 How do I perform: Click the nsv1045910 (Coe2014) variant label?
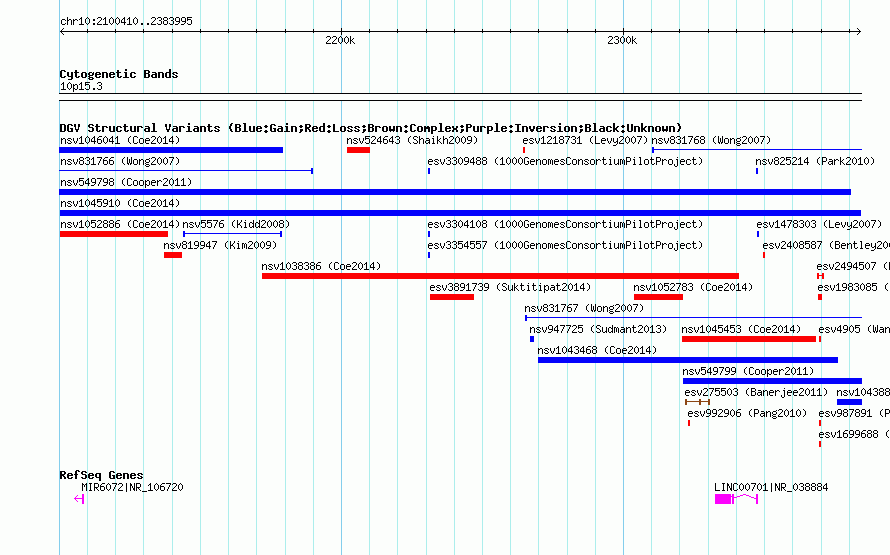(120, 203)
